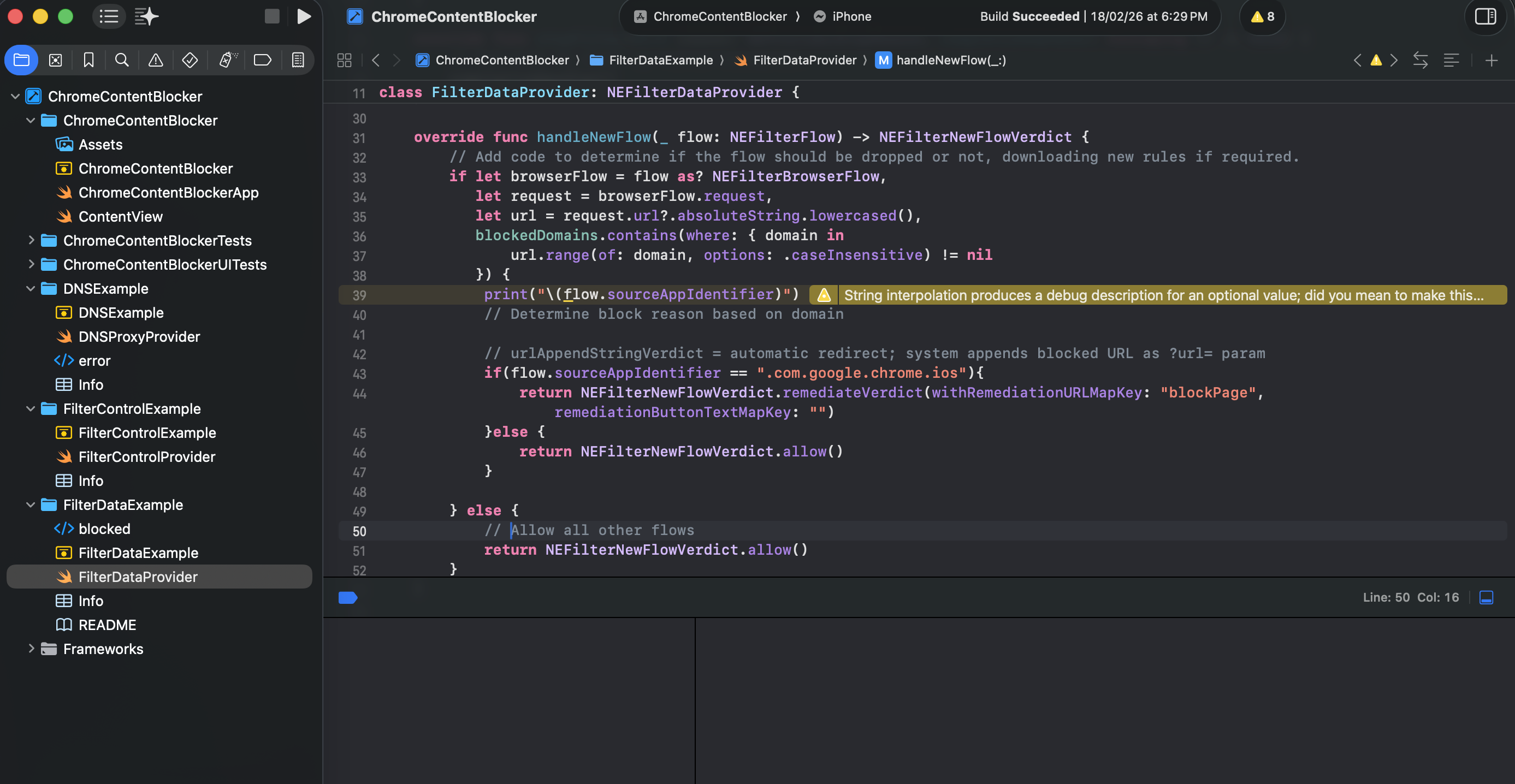Toggle the debug area button at bottom right
This screenshot has height=784, width=1515.
coord(1486,598)
